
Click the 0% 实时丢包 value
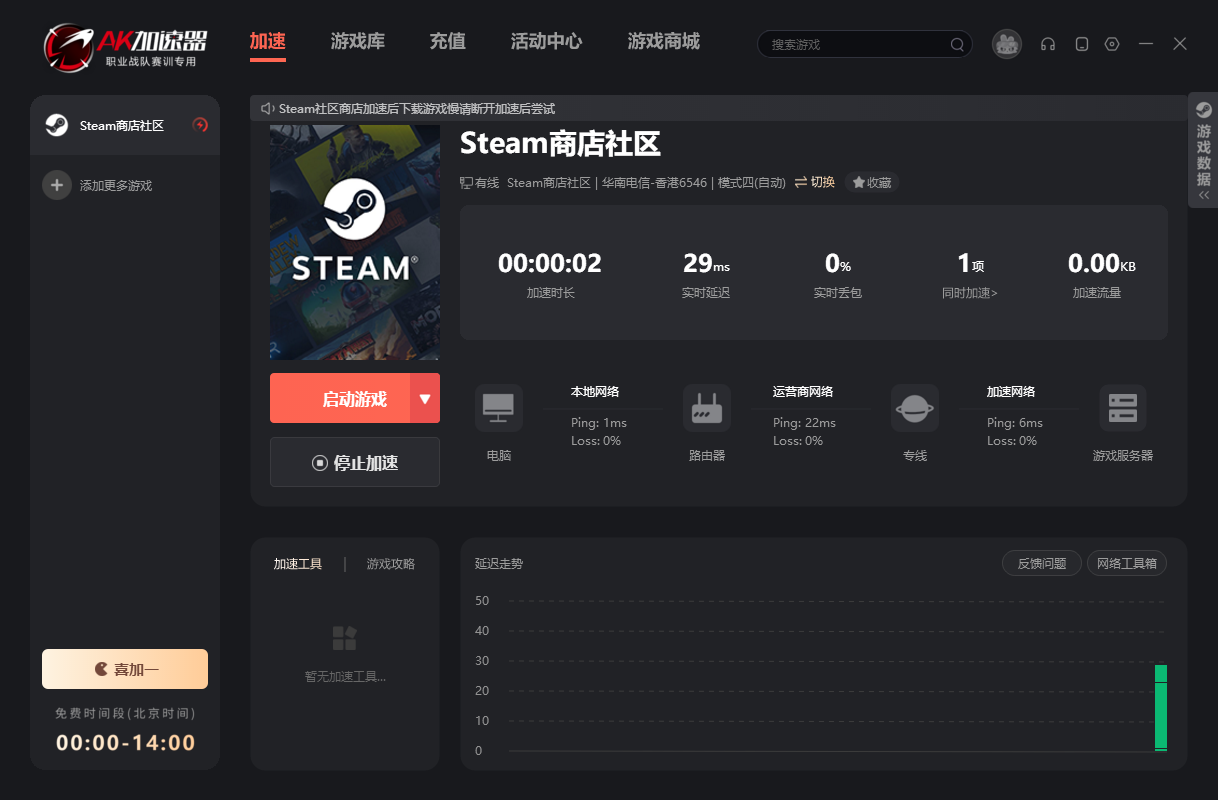[837, 263]
